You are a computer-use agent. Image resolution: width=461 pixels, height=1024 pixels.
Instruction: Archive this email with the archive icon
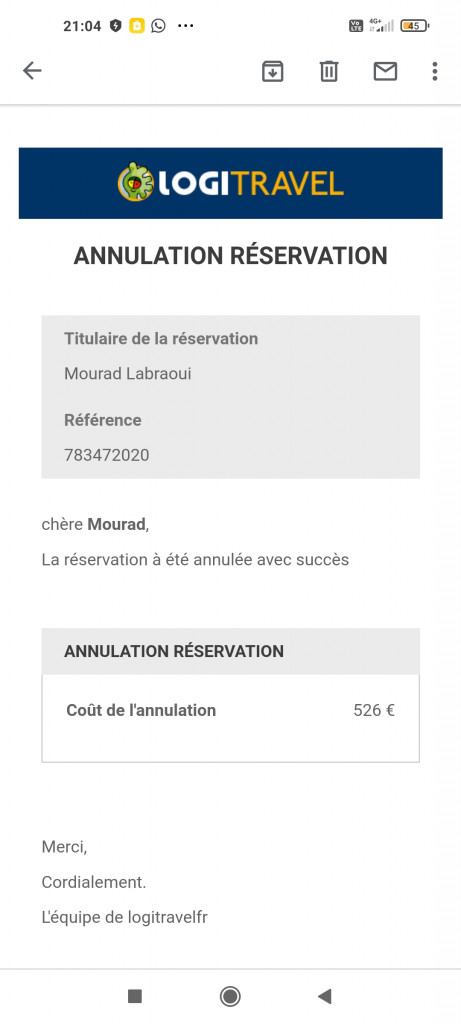(x=273, y=71)
